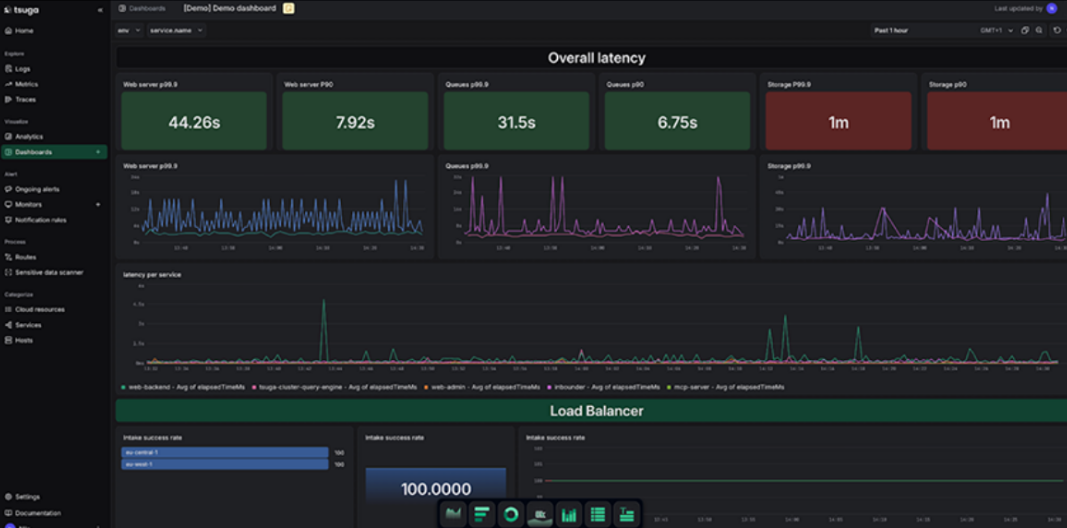
Task: Click the Storage p99.9 line chart title
Action: click(789, 165)
